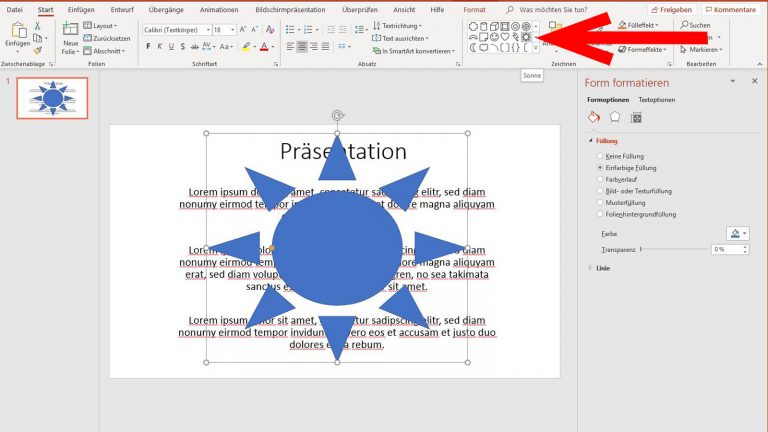Viewport: 768px width, 432px height.
Task: Toggle italic formatting (K)
Action: 160,47
